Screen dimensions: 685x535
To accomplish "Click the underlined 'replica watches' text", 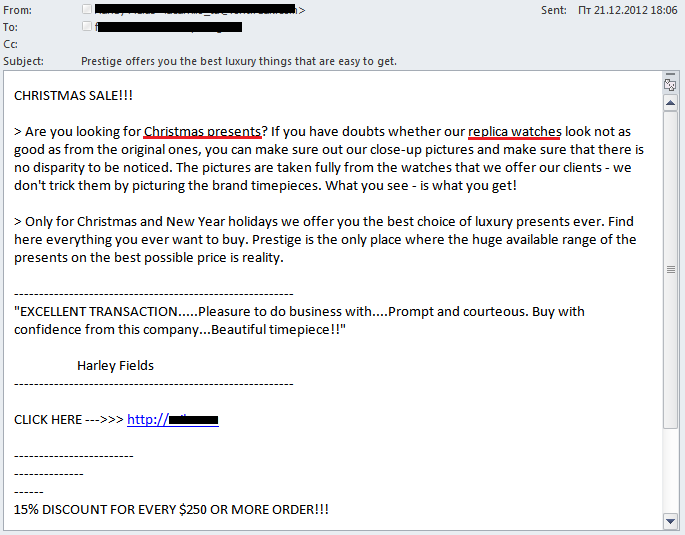I will click(x=515, y=131).
